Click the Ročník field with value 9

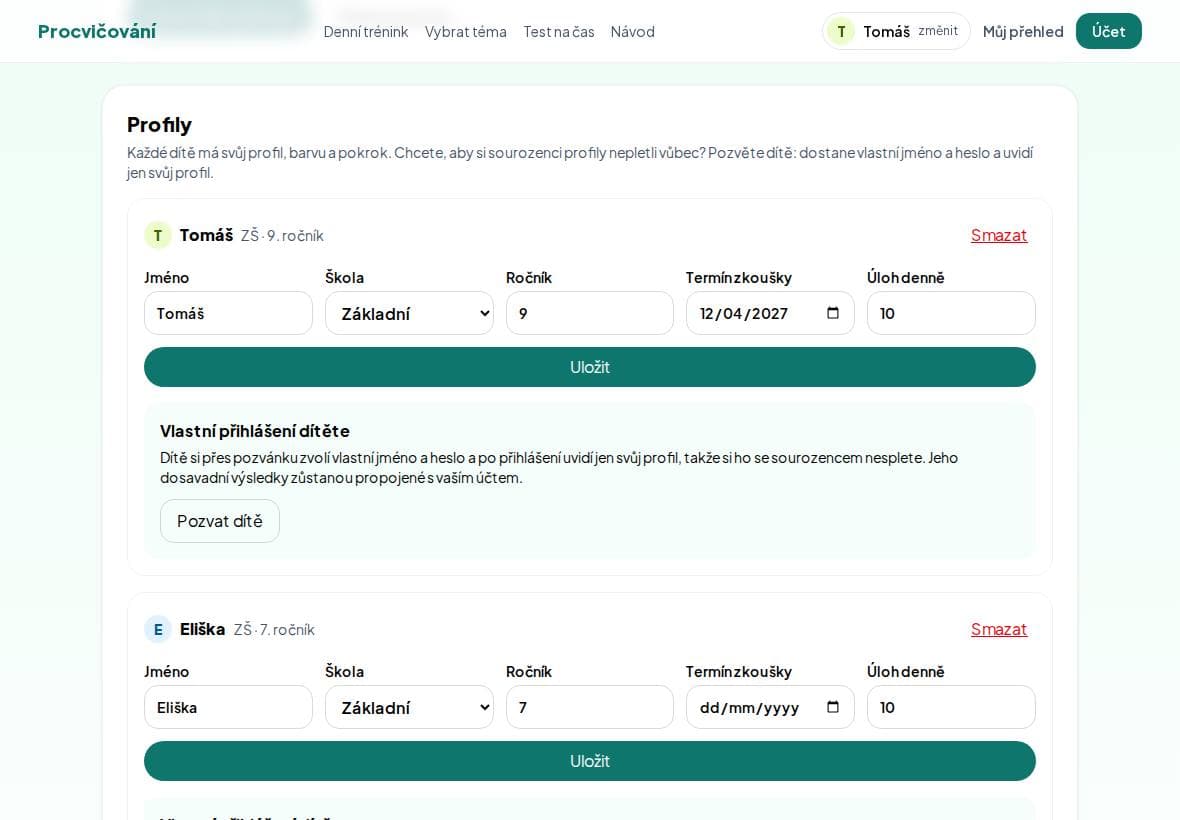(x=590, y=313)
